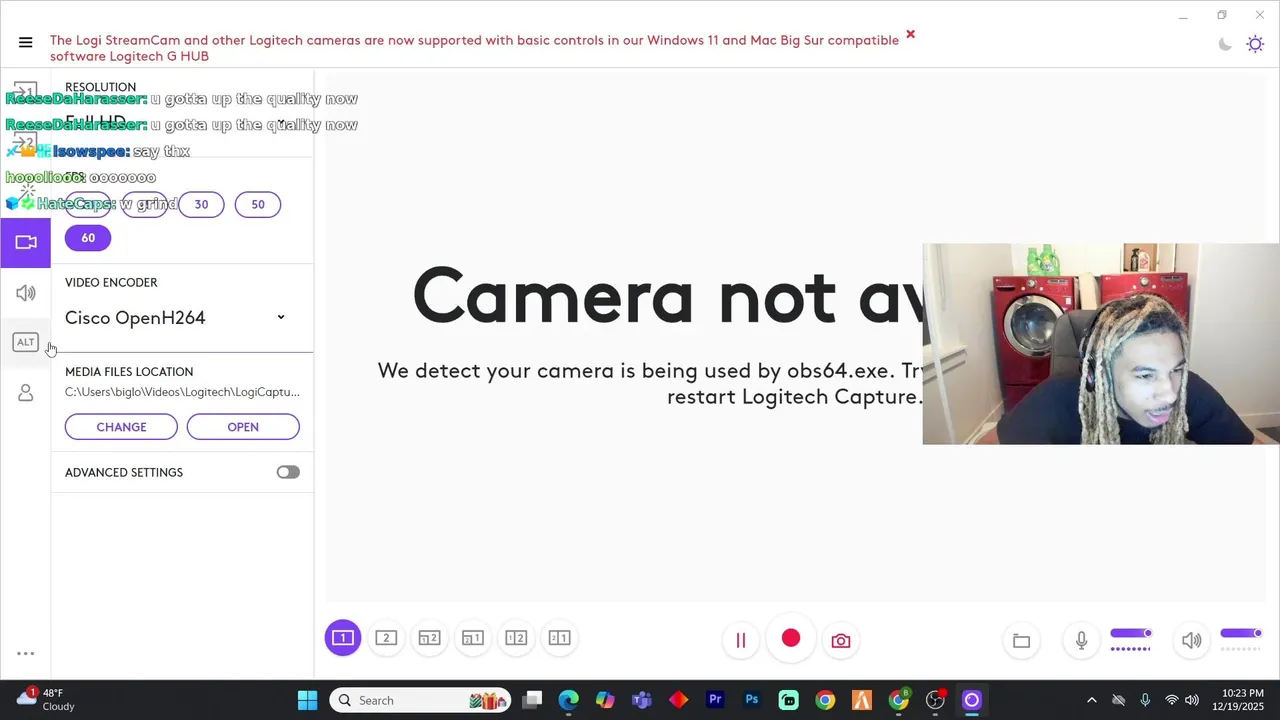Image resolution: width=1280 pixels, height=720 pixels.
Task: Dismiss the Logitech G HUB banner
Action: (x=910, y=34)
